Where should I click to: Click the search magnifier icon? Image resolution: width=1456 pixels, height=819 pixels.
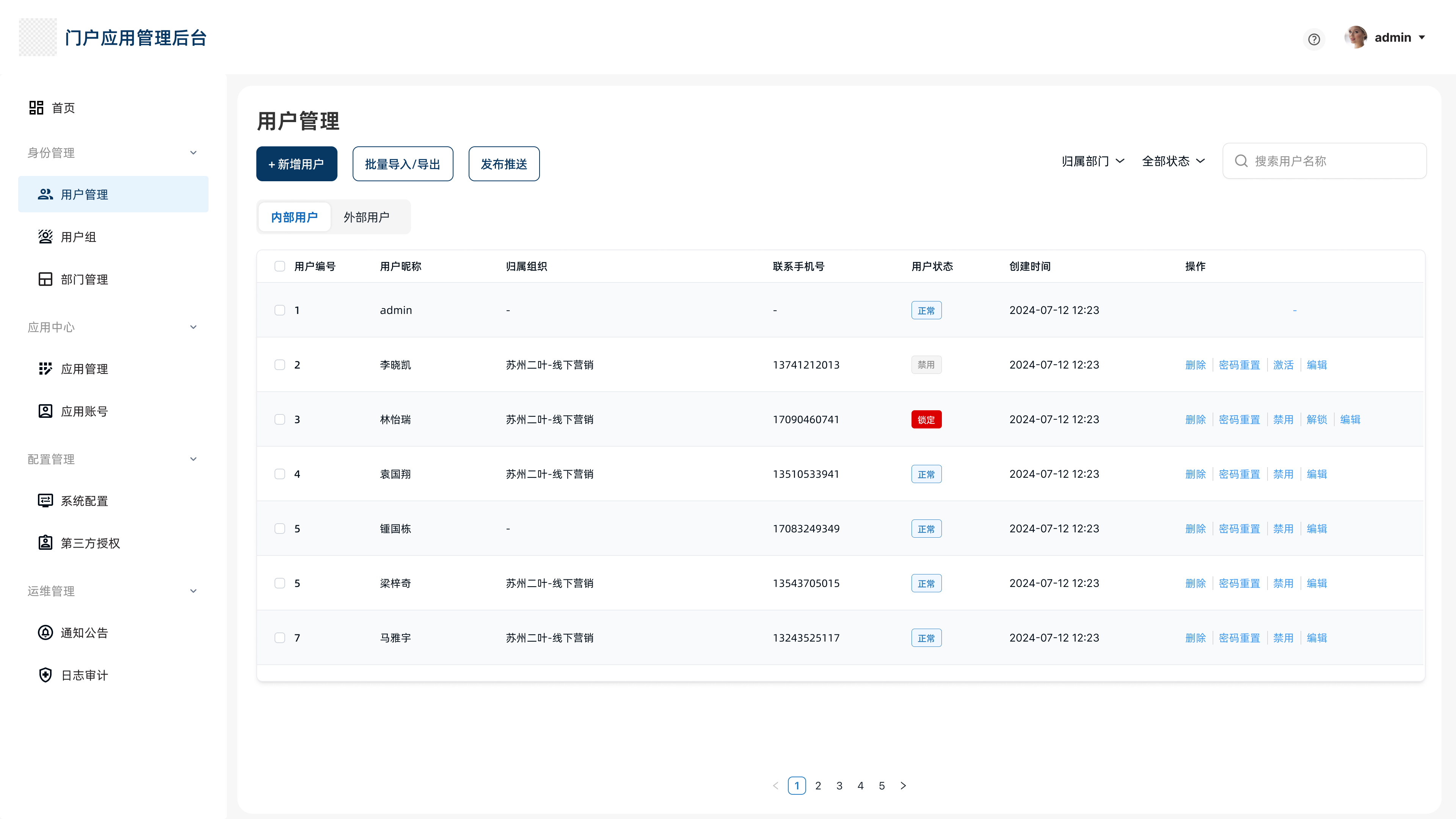click(1241, 161)
